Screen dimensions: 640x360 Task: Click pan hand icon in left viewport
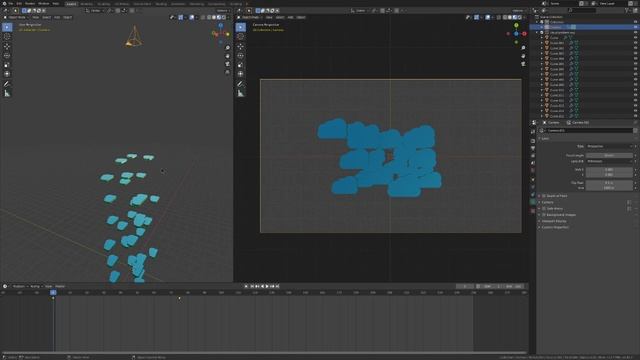point(227,56)
